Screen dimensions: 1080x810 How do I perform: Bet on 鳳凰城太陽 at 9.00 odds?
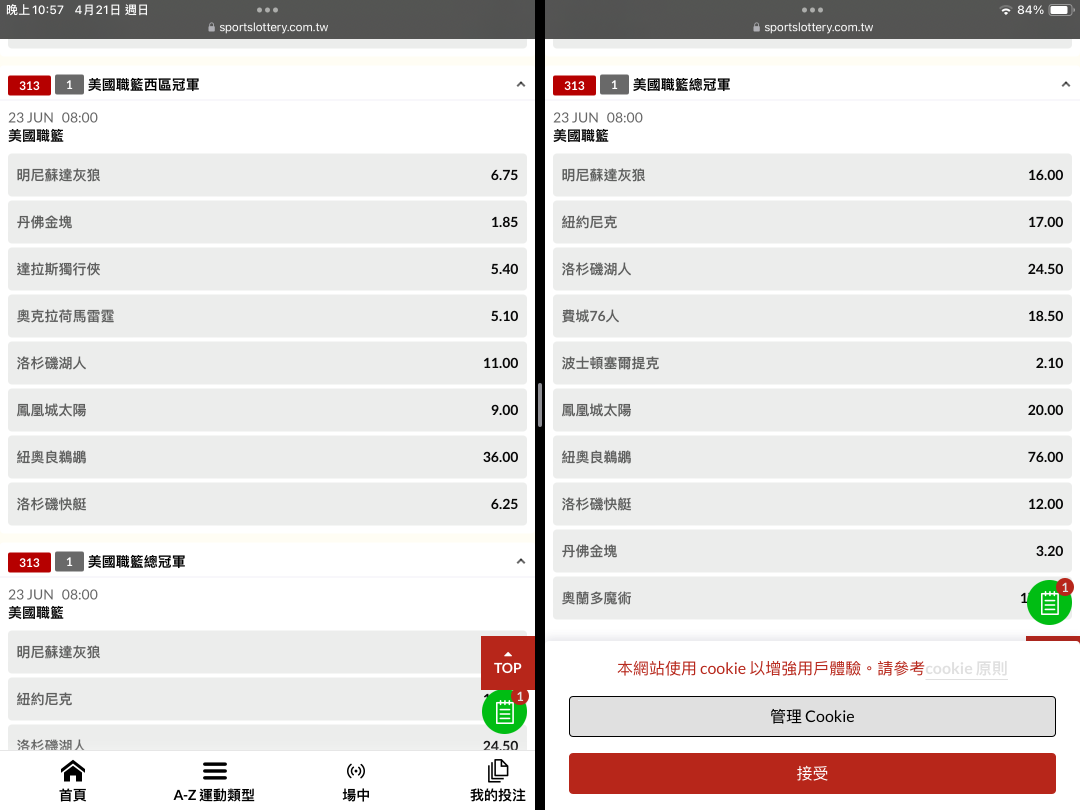(267, 411)
